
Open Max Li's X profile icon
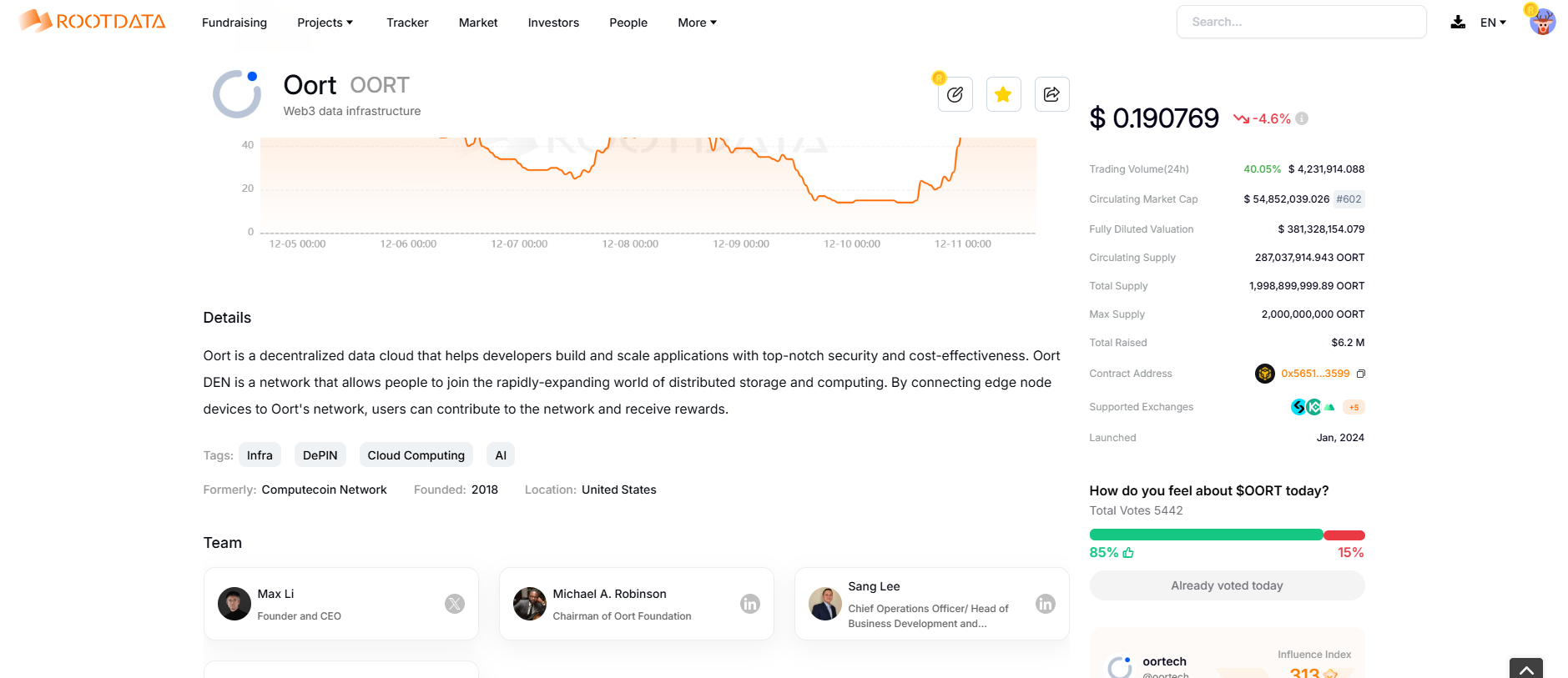click(x=455, y=604)
